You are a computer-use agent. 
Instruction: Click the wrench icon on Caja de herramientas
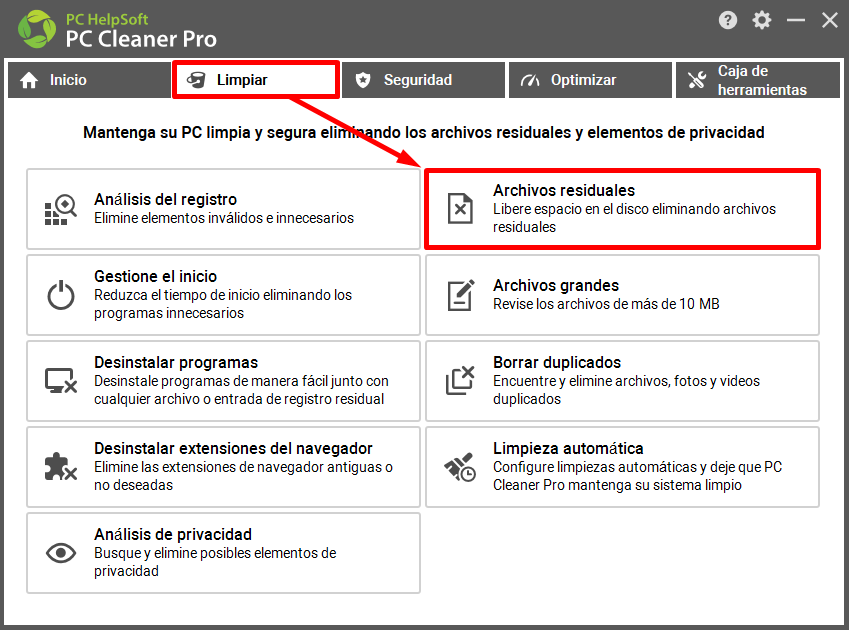[697, 80]
